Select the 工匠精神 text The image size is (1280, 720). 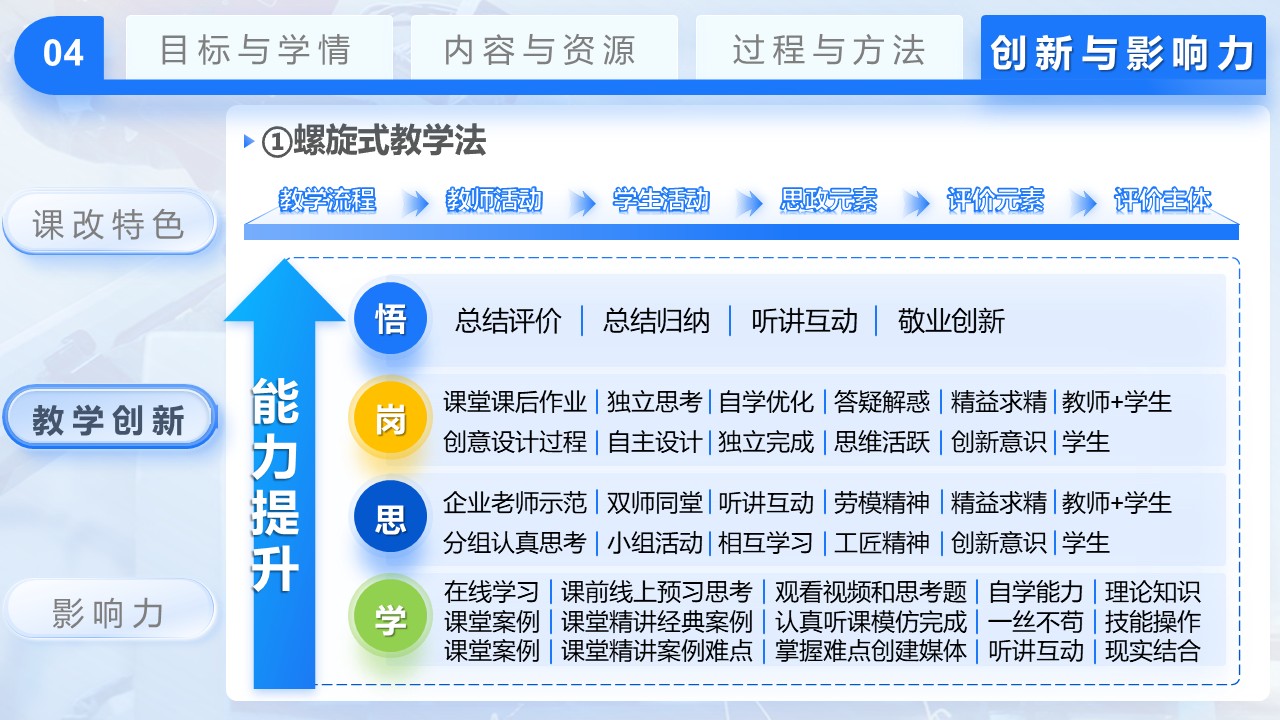point(882,543)
